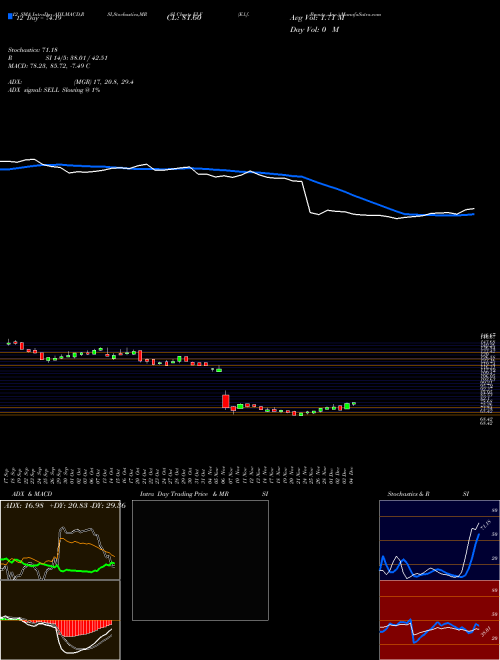
Task: Click the 'ADX: 16.98 +DY: 20.83 -DY: 29.36' readout
Action: tap(64, 506)
